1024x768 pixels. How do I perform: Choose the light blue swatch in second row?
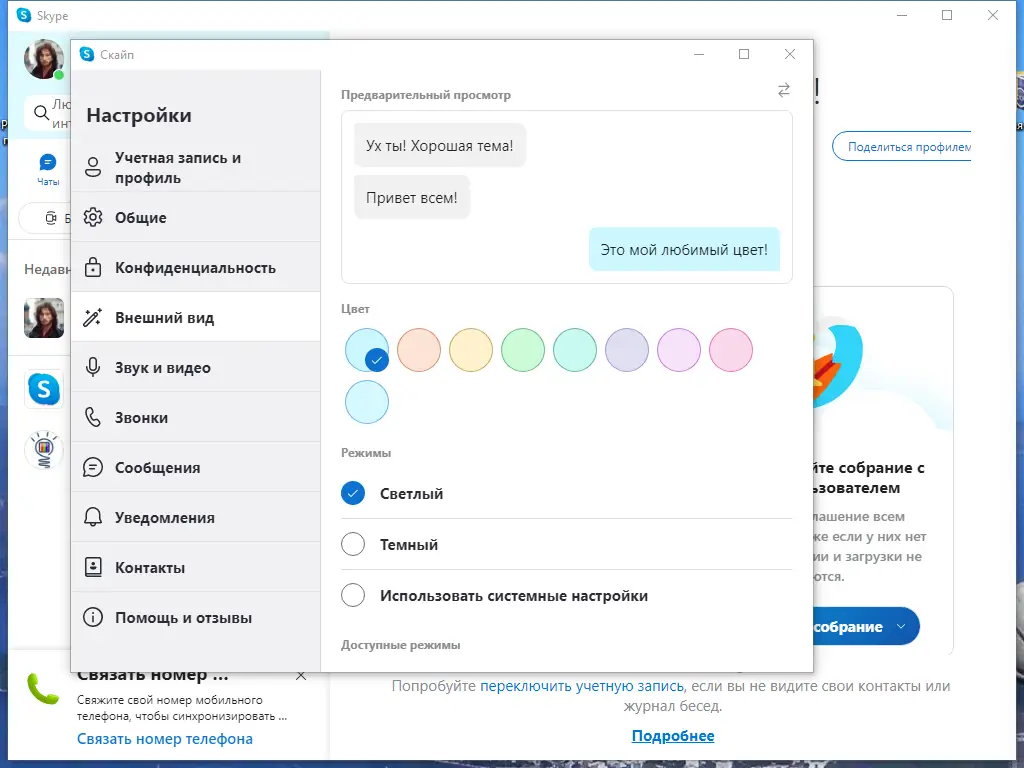pos(367,402)
